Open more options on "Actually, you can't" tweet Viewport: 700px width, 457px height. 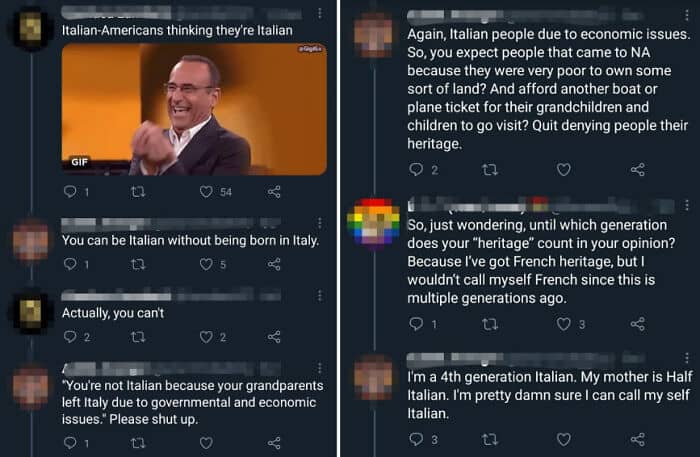(320, 294)
